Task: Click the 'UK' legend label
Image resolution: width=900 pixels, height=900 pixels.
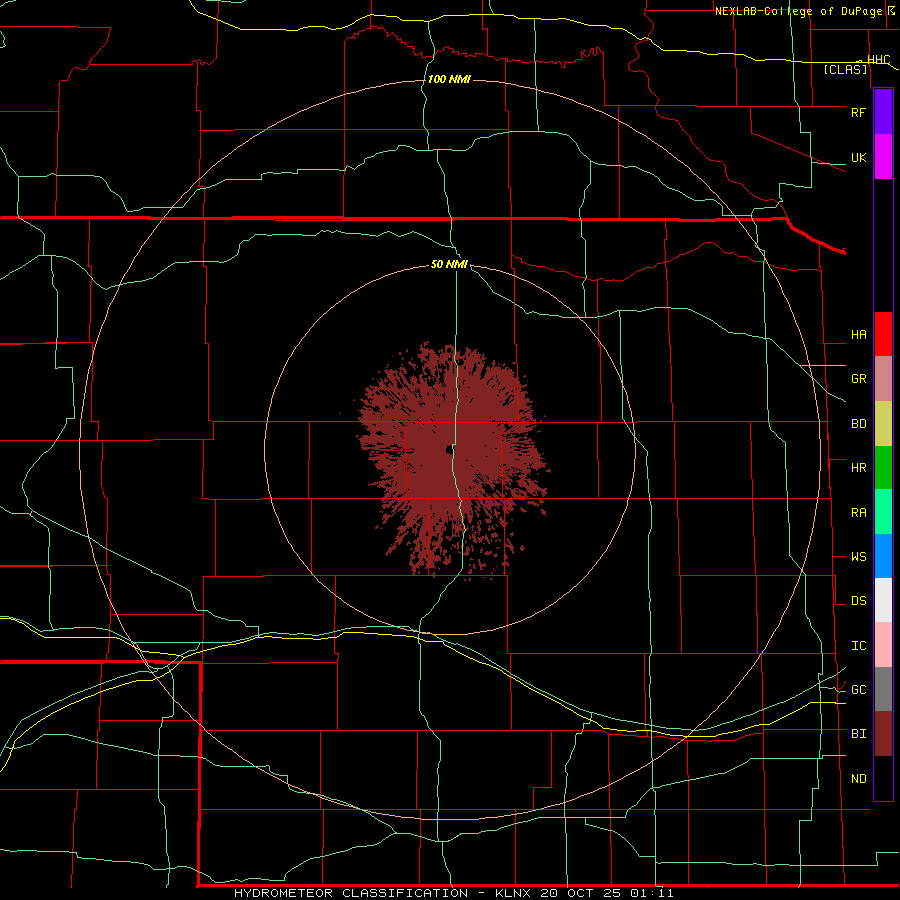Action: tap(858, 157)
